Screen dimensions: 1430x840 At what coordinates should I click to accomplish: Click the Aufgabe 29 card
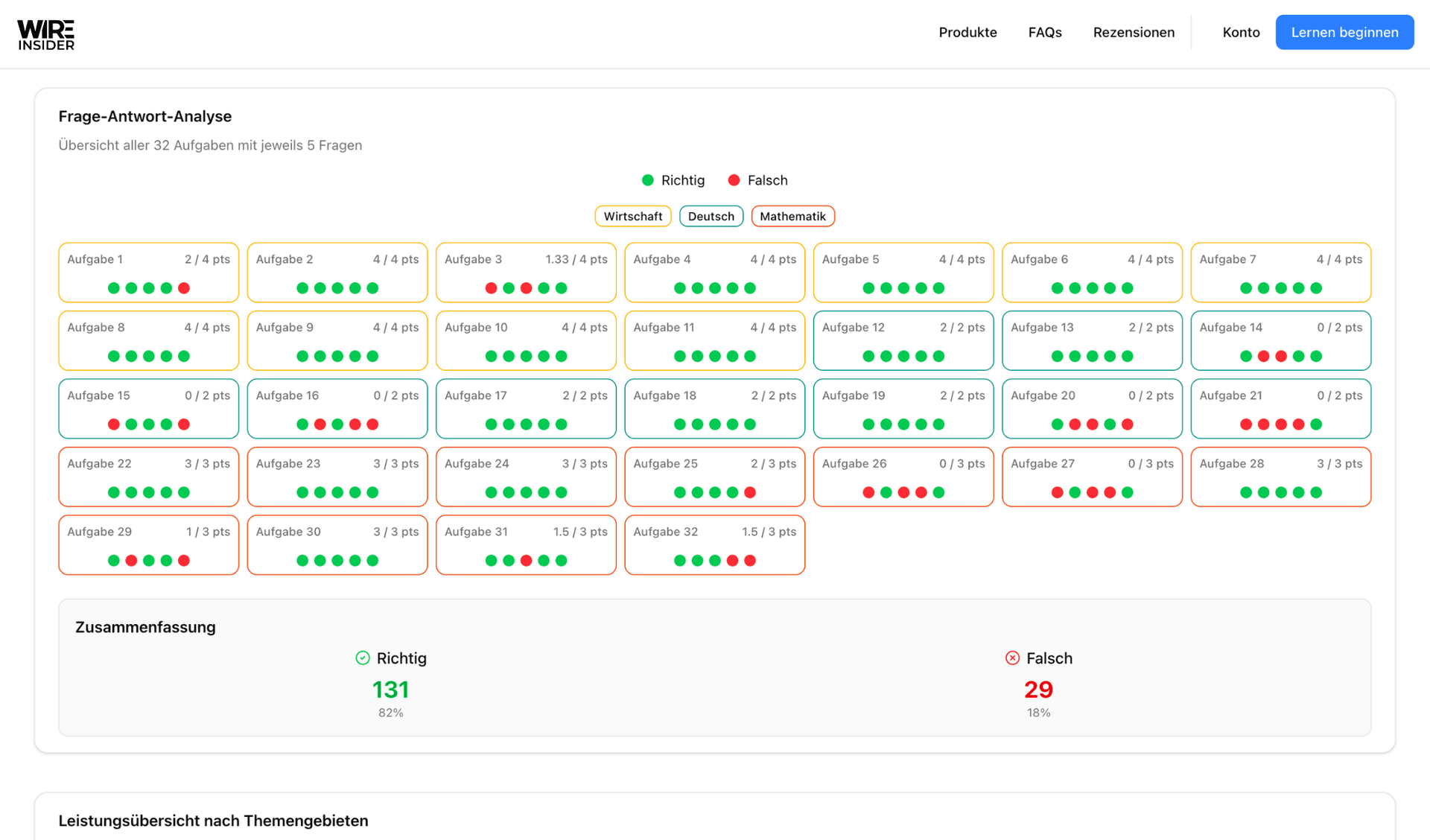(x=149, y=545)
